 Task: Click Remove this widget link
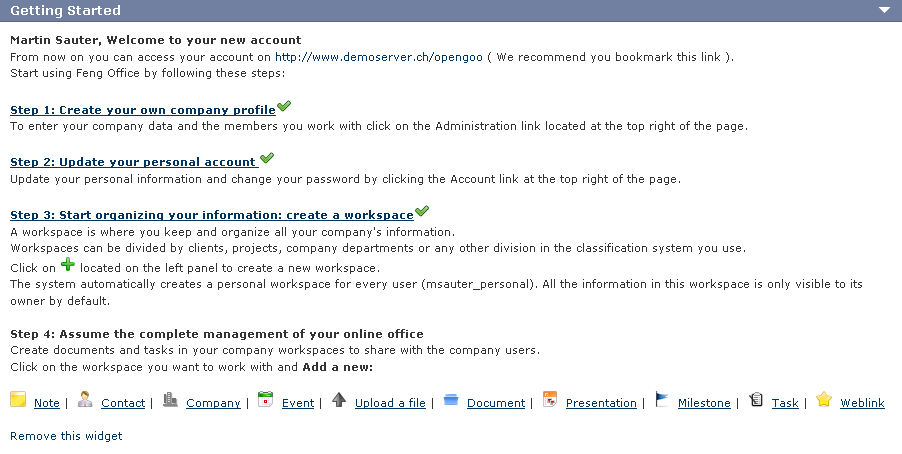66,436
